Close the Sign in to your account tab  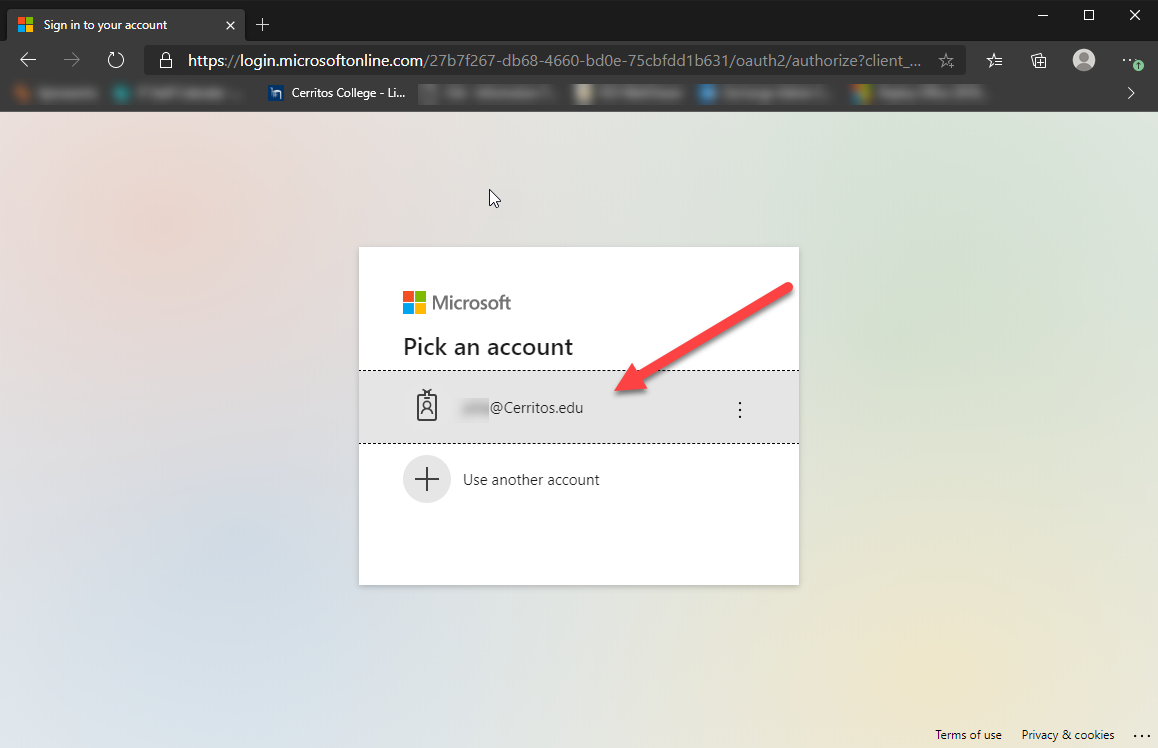pos(230,25)
